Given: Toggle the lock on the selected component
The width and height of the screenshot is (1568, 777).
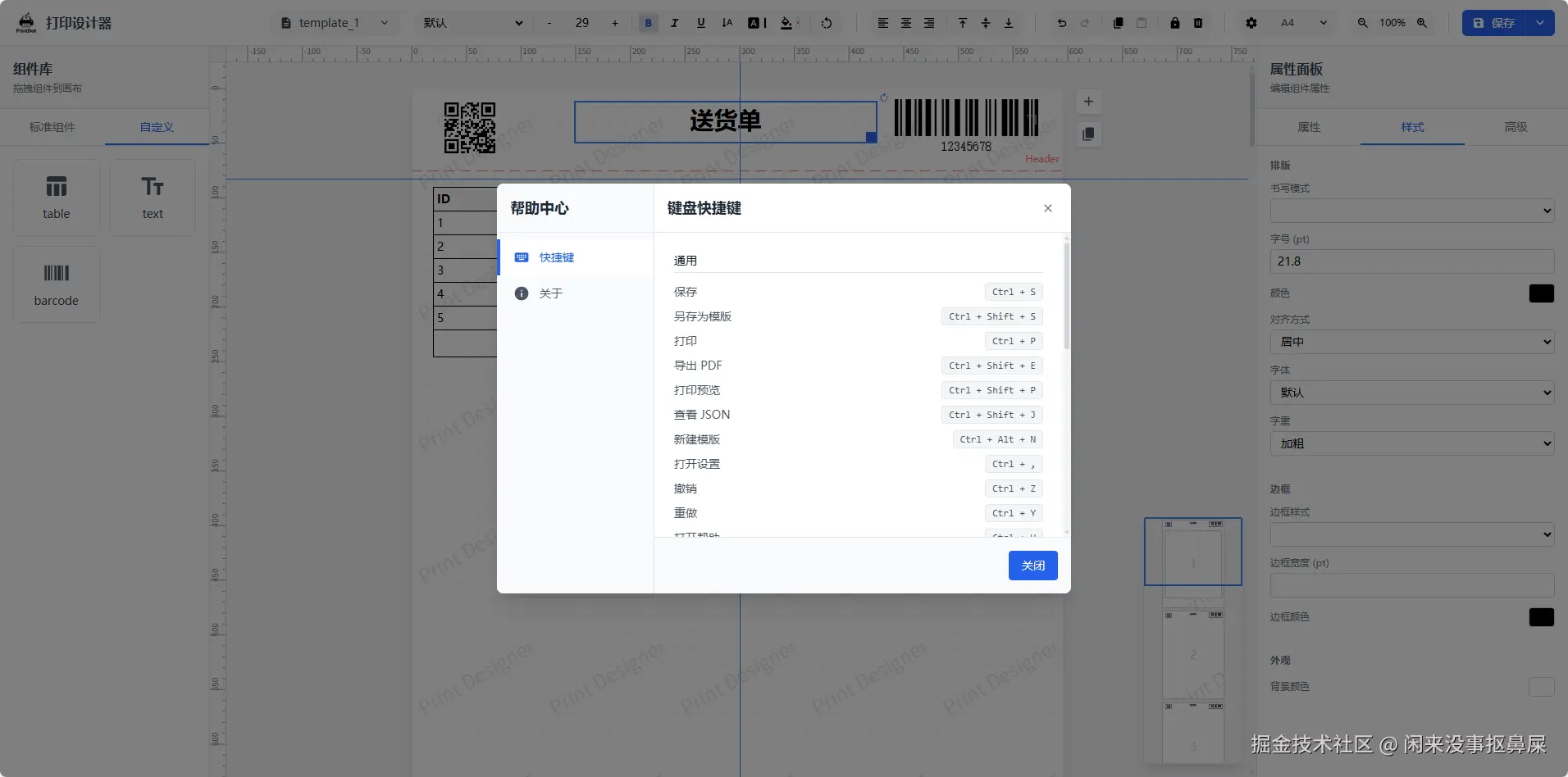Looking at the screenshot, I should click(x=1175, y=23).
